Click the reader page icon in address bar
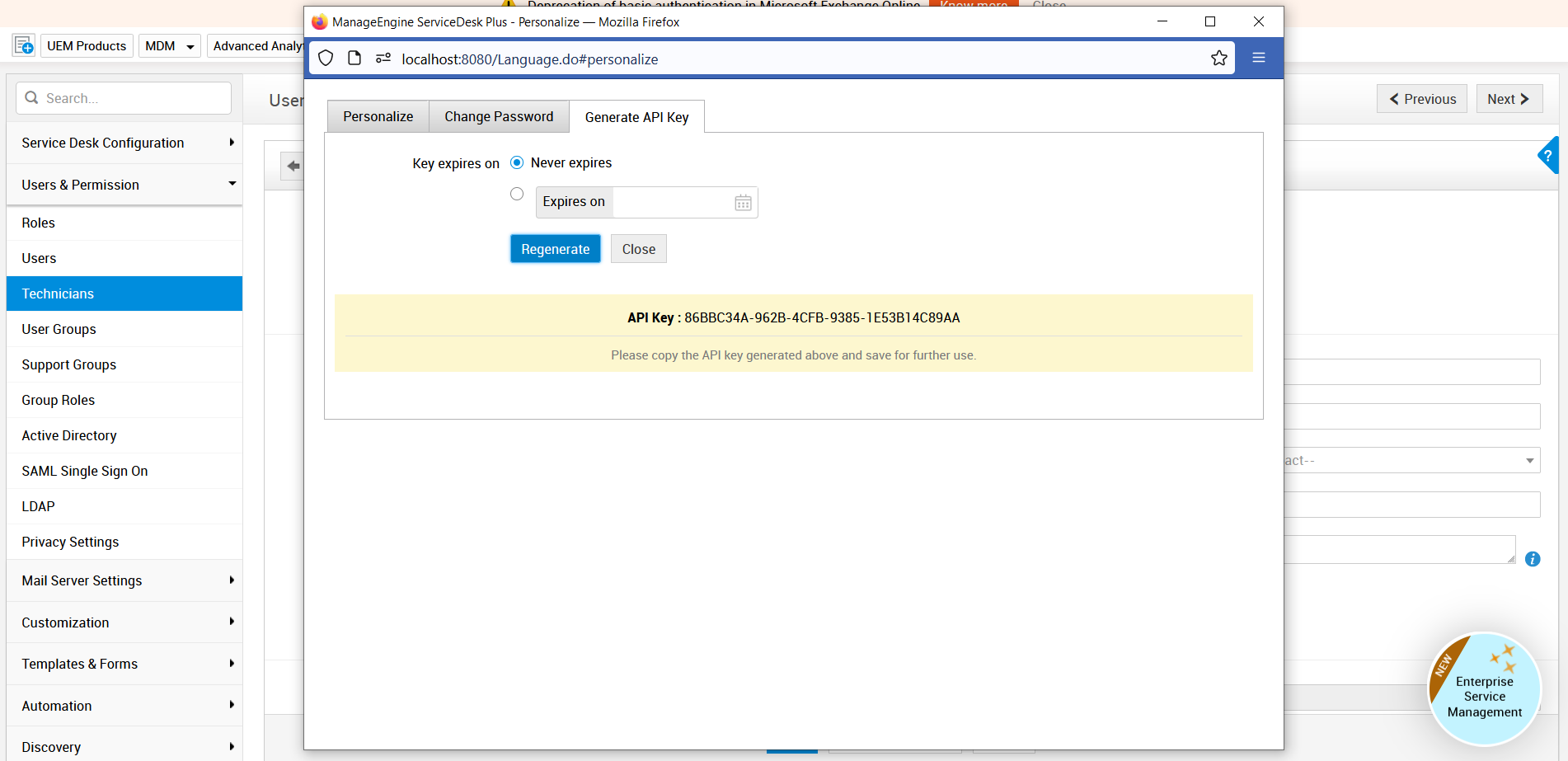The width and height of the screenshot is (1568, 761). coord(354,58)
